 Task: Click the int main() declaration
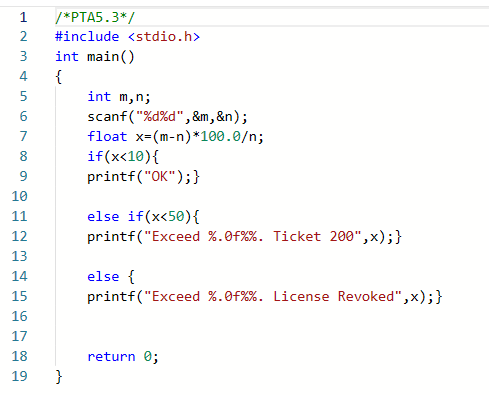click(x=95, y=57)
